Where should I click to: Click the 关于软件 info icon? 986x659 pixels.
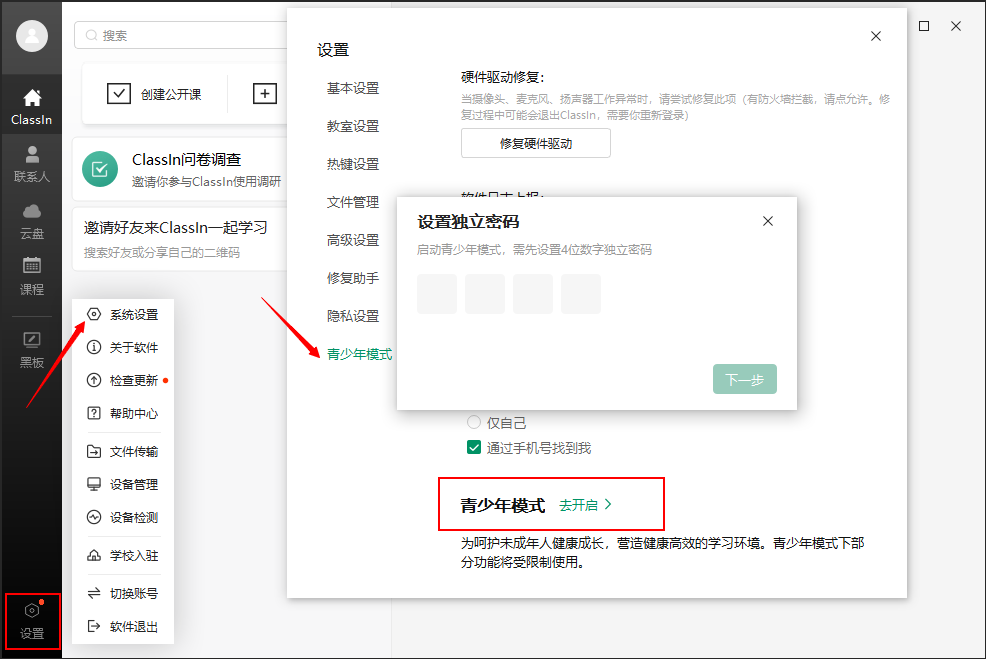tap(94, 347)
